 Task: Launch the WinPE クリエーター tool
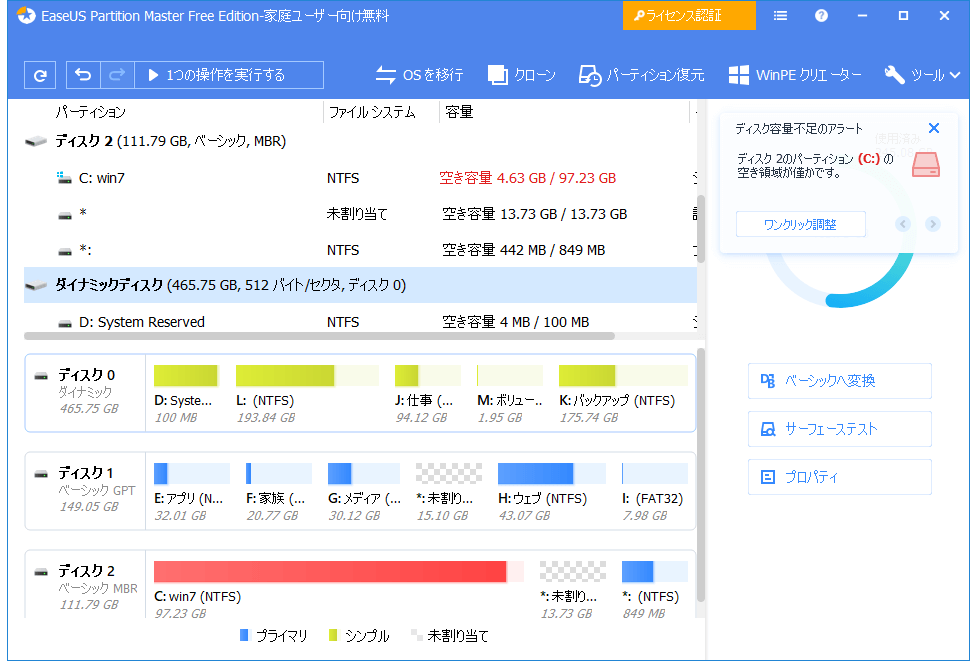[x=795, y=75]
